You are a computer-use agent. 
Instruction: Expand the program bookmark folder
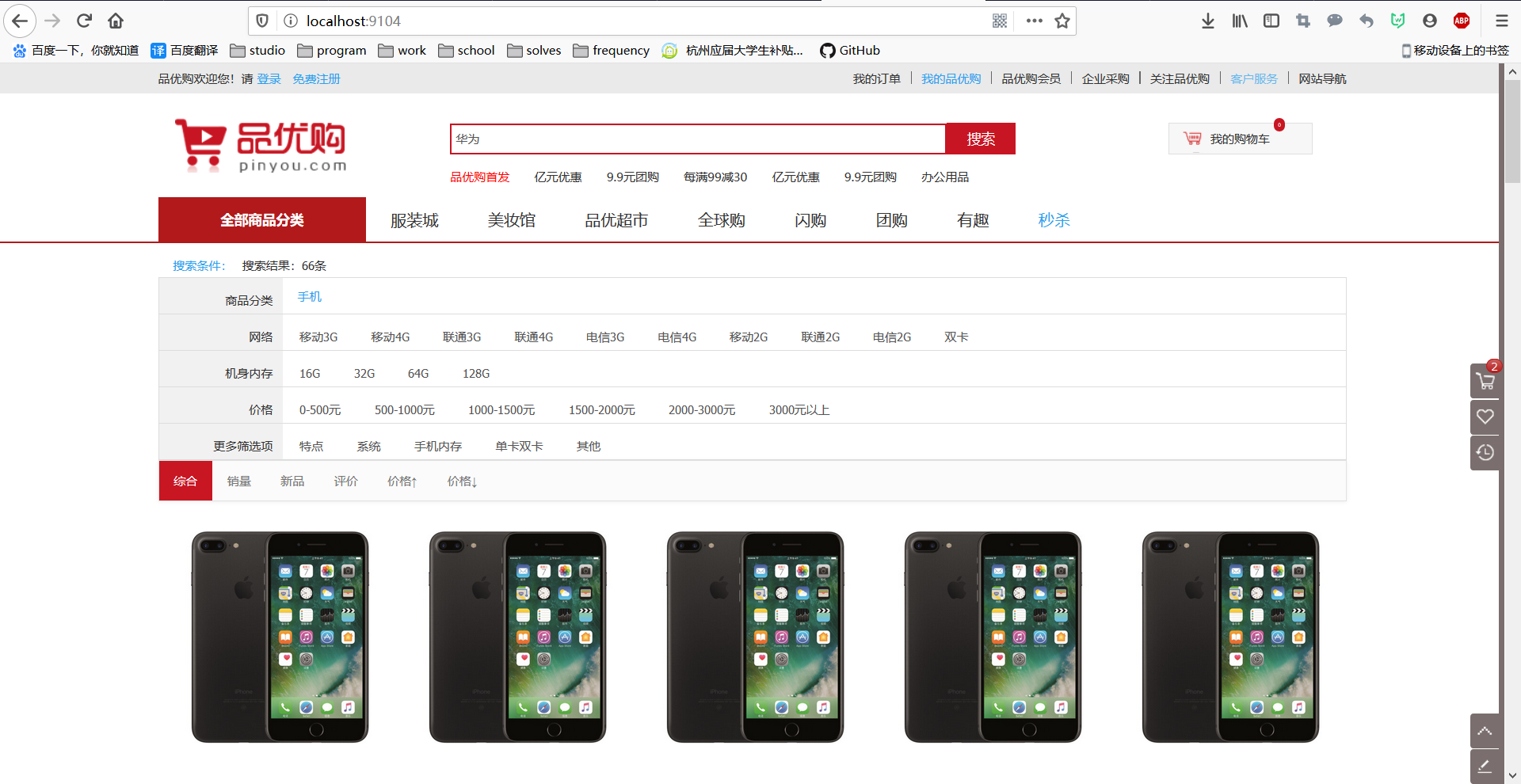pyautogui.click(x=332, y=51)
